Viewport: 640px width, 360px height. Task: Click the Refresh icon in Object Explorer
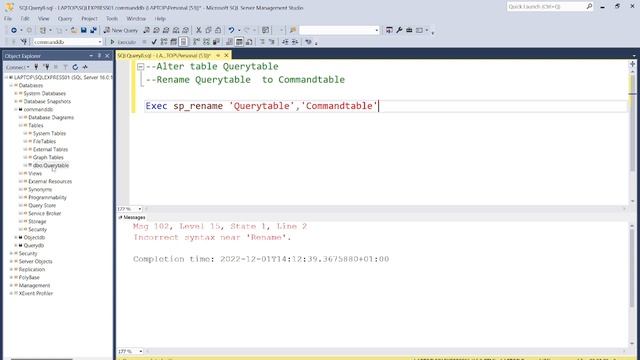pos(75,67)
